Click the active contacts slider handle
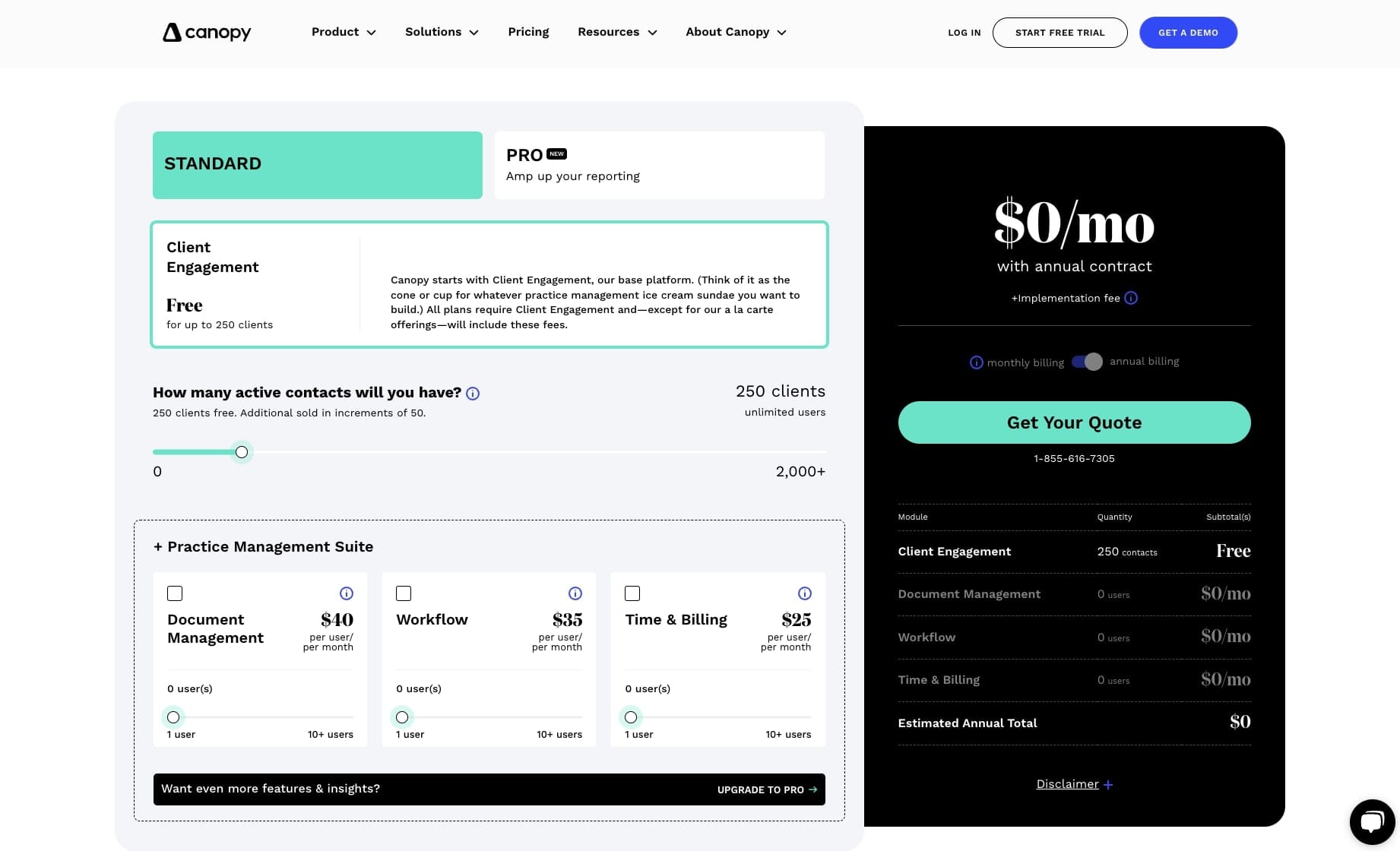Screen dimensions: 1400x851 [x=242, y=452]
